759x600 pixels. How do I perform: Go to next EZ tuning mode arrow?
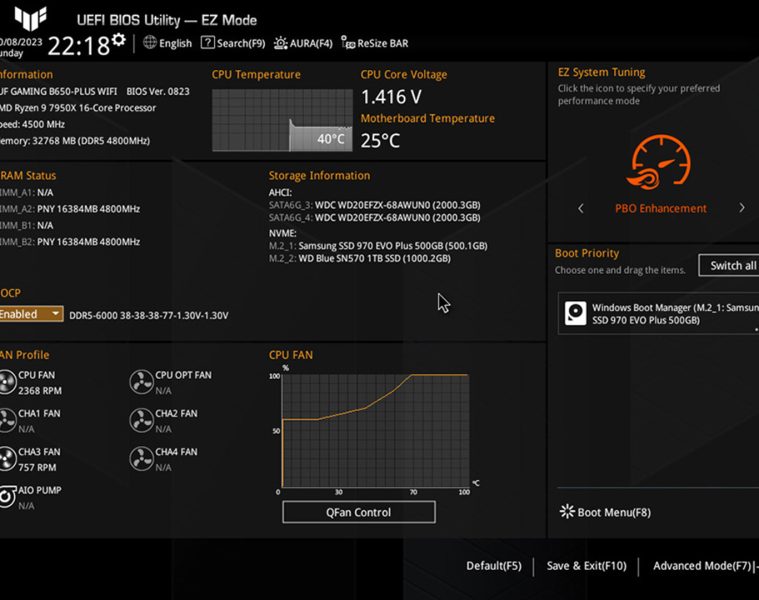(x=742, y=208)
